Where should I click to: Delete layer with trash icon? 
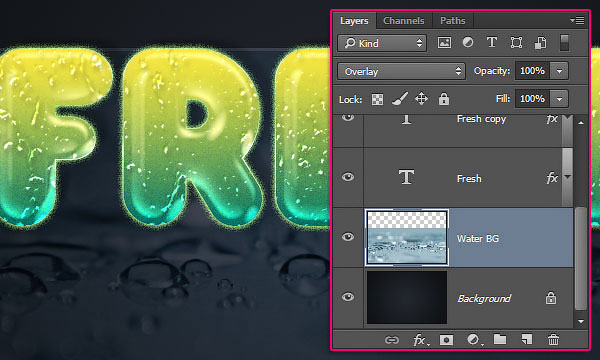(553, 339)
